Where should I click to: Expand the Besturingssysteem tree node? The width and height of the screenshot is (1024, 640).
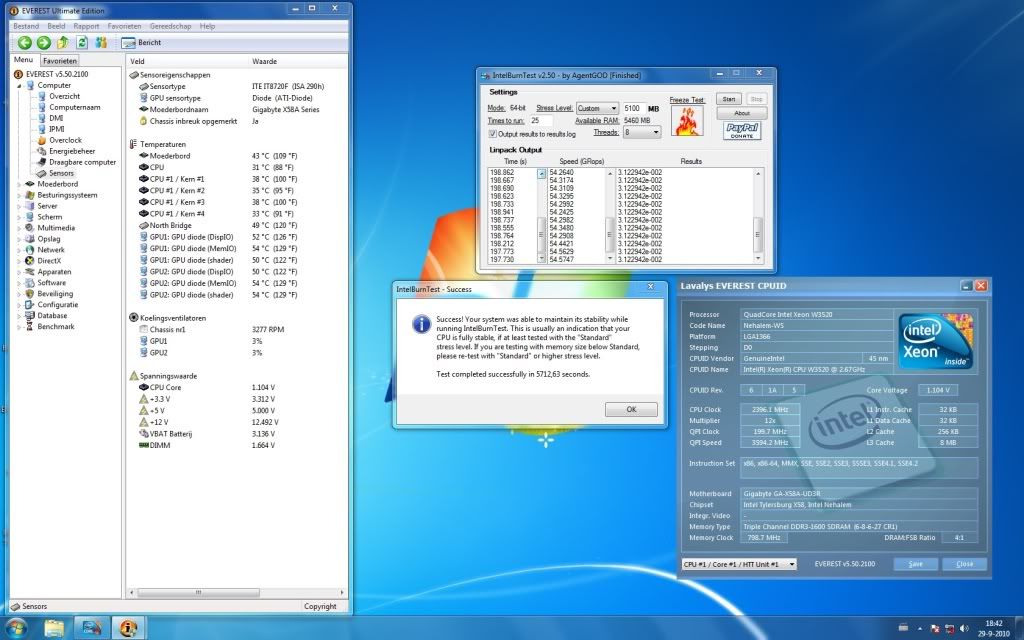pyautogui.click(x=19, y=195)
